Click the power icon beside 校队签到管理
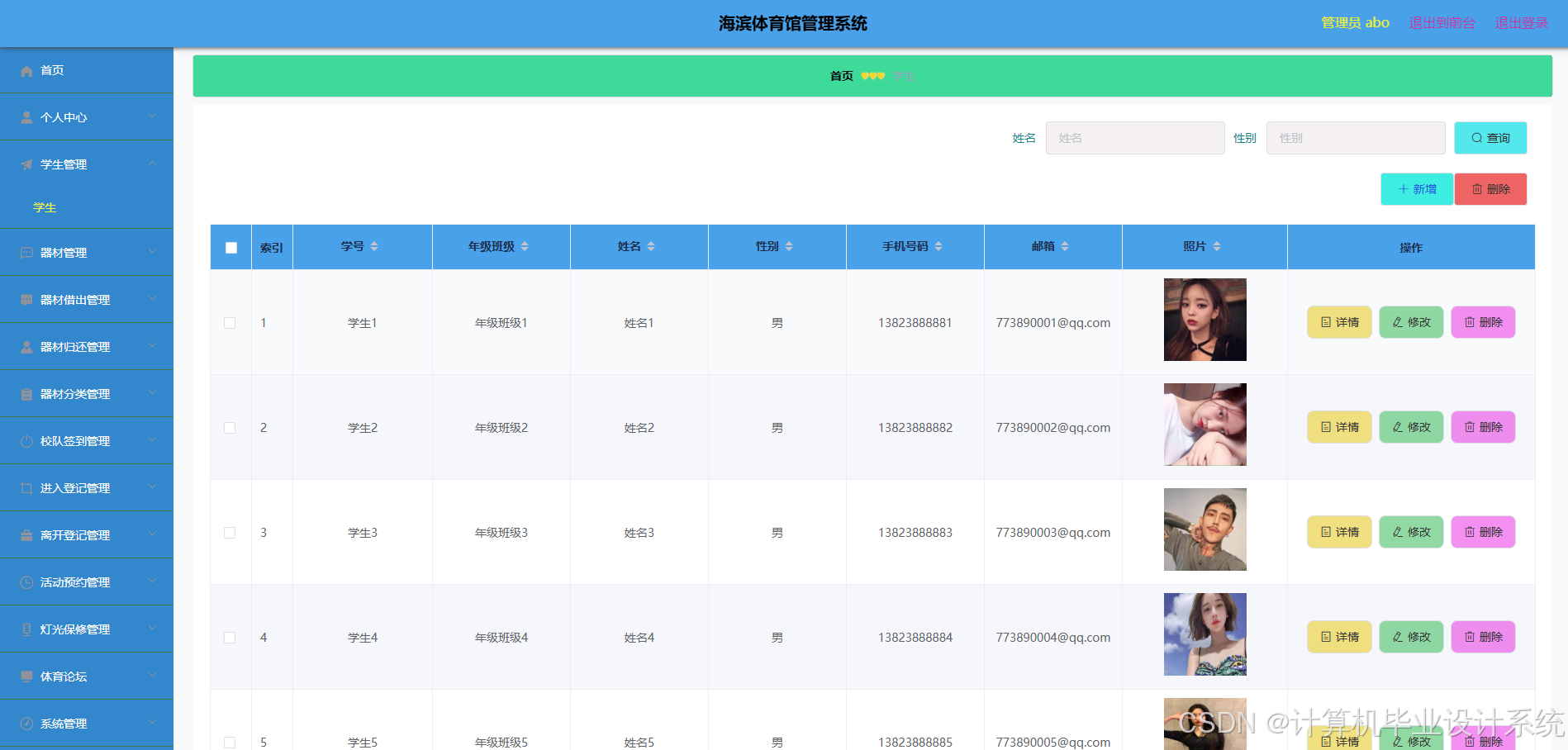Screen dimensions: 1568x750 coord(26,442)
